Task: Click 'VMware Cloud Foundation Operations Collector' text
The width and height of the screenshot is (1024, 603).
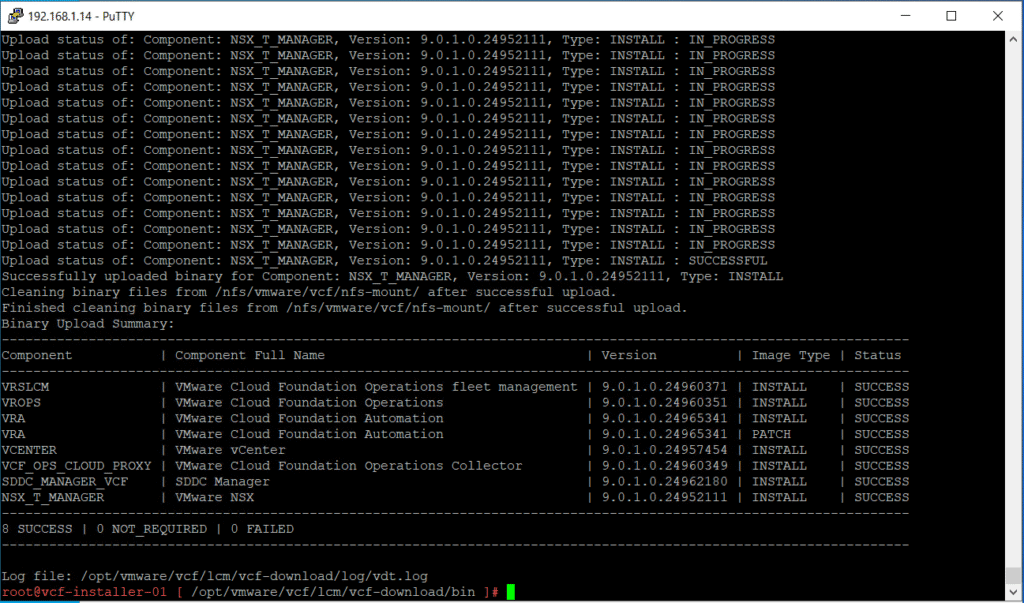Action: tap(349, 466)
